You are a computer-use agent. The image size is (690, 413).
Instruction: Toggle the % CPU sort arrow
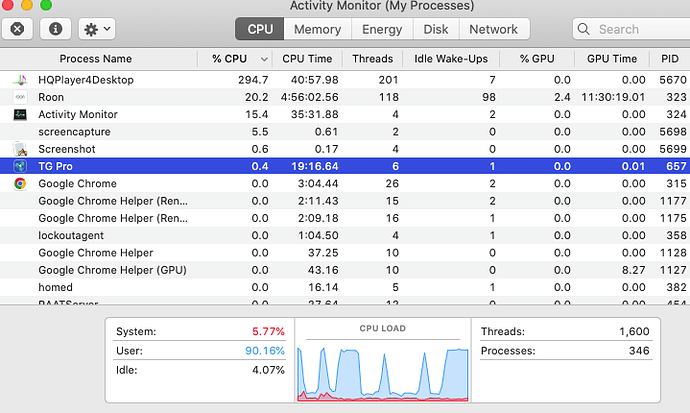tap(264, 59)
